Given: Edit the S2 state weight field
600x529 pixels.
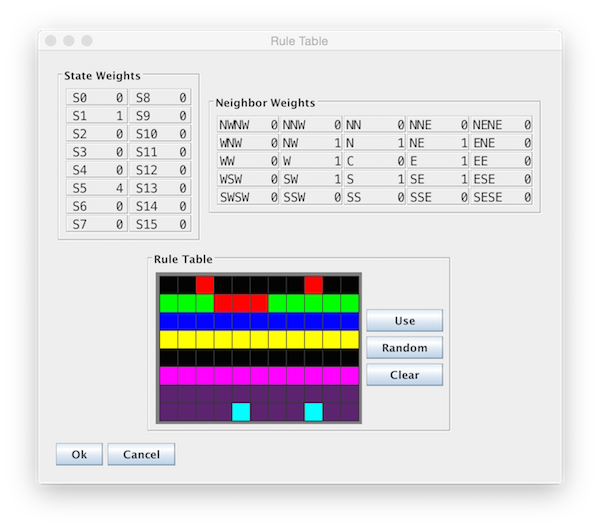Looking at the screenshot, I should click(x=96, y=134).
